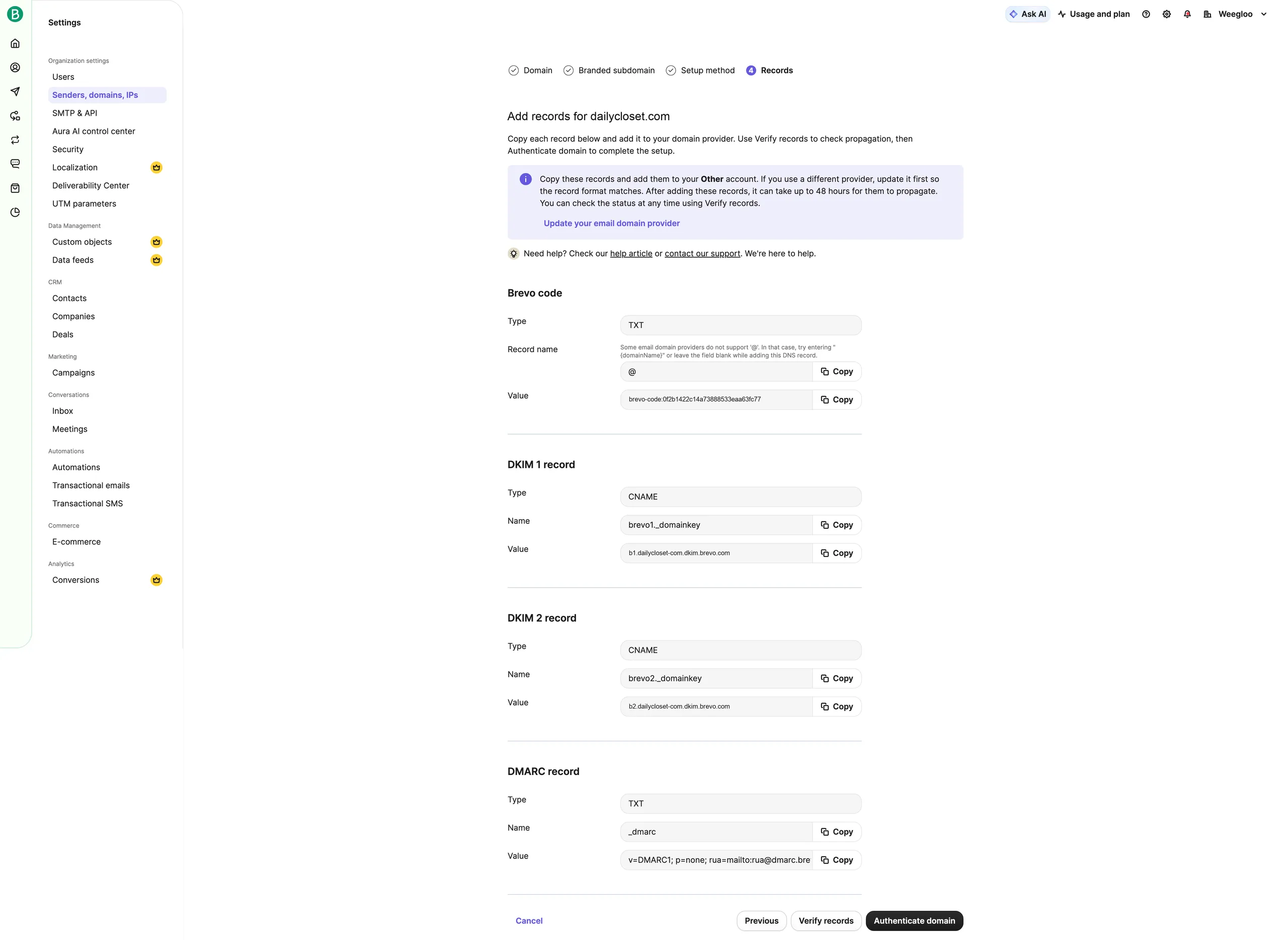Copy the Brevo code record name @
The height and width of the screenshot is (940, 1288).
(836, 371)
